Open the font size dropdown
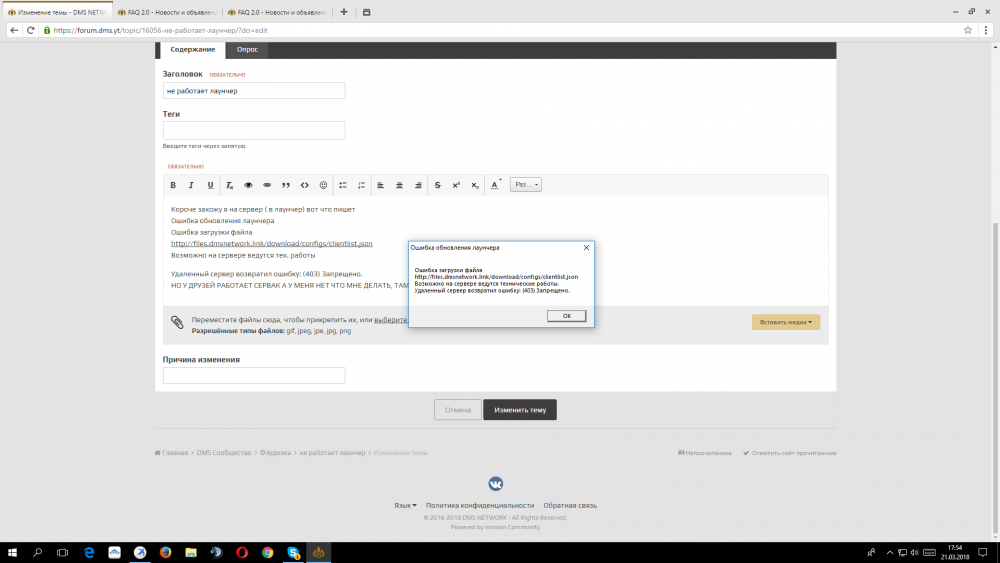 pyautogui.click(x=525, y=185)
